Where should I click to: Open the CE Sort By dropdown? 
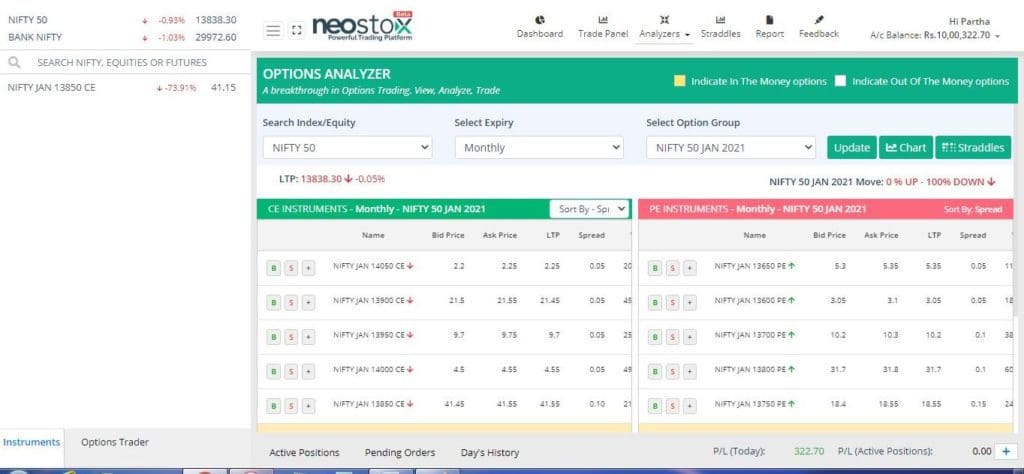[590, 209]
